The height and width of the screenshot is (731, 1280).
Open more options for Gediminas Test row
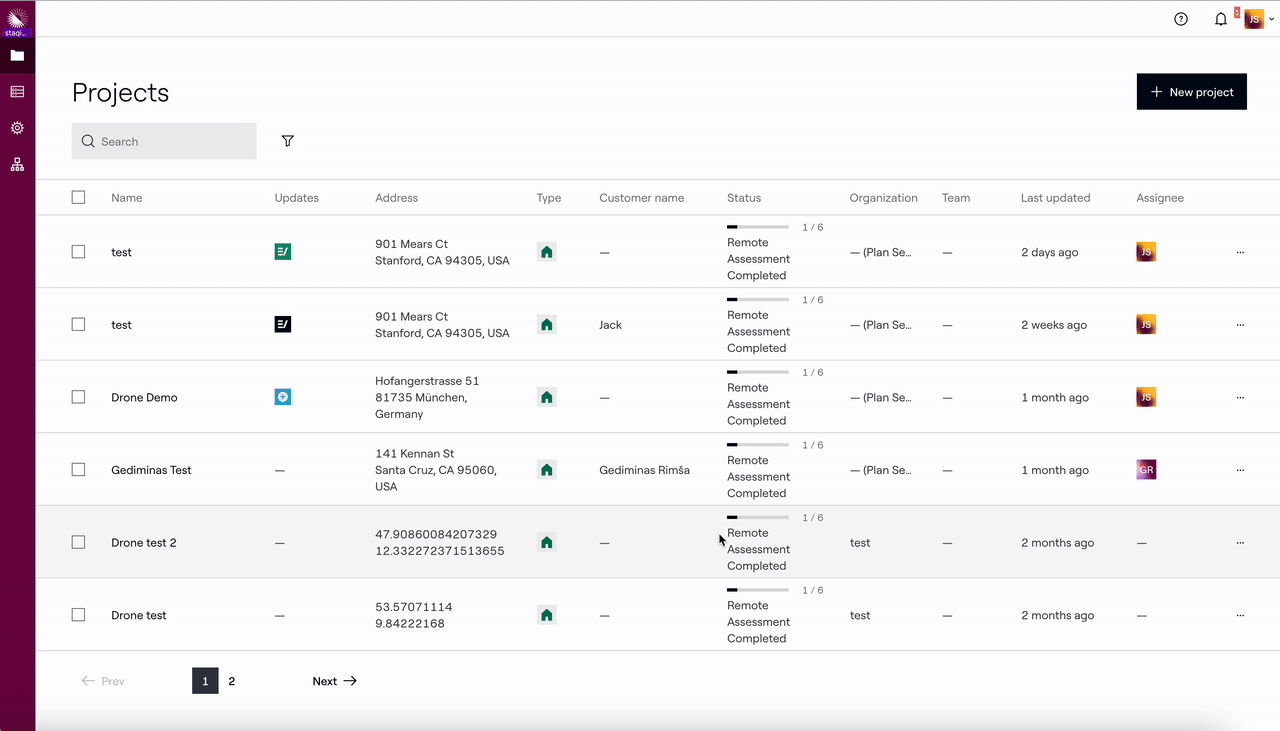[1240, 470]
